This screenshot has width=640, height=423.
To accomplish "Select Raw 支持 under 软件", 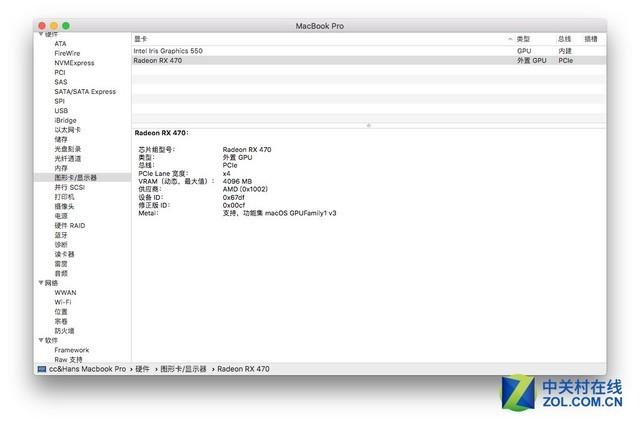I will [68, 359].
